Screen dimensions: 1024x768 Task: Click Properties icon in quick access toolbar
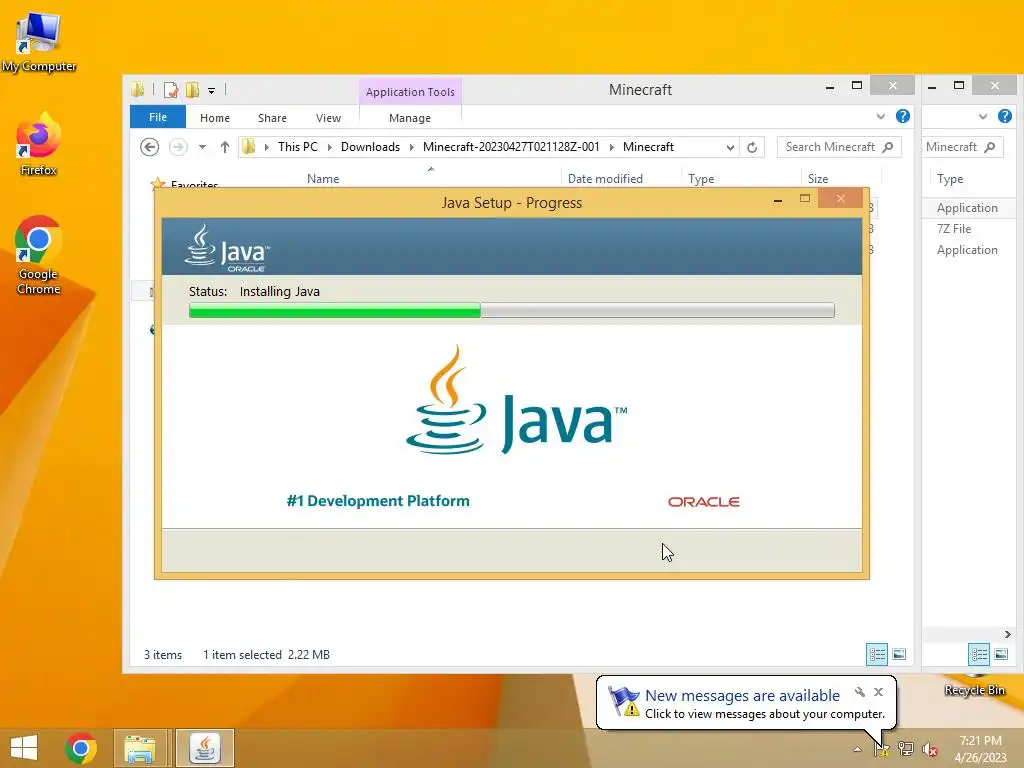171,89
